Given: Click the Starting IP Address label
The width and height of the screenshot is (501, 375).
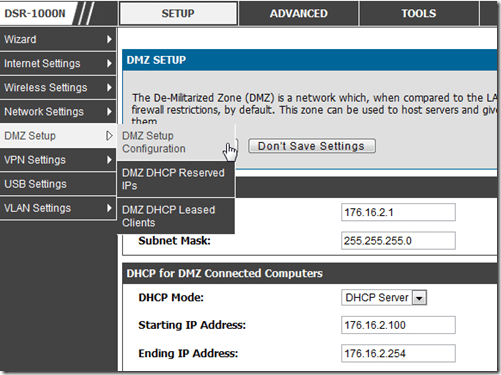Looking at the screenshot, I should click(x=192, y=325).
